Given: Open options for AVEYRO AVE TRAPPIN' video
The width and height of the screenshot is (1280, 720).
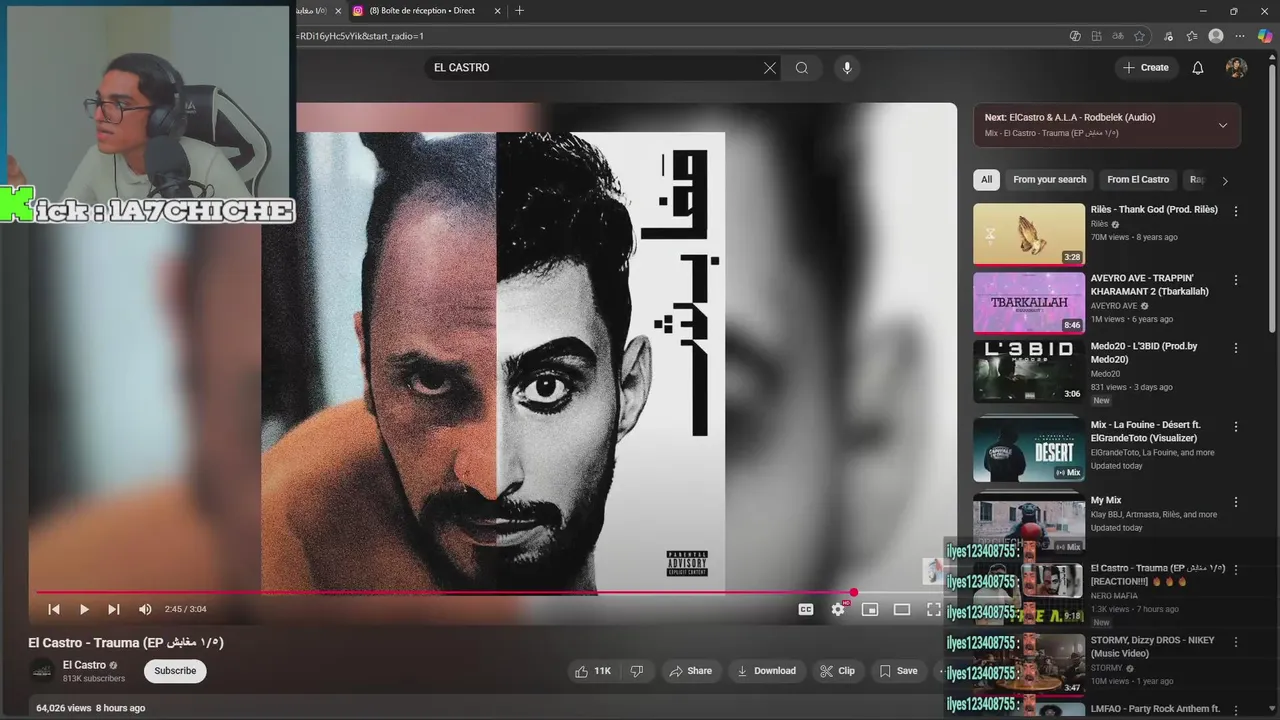Looking at the screenshot, I should pyautogui.click(x=1236, y=280).
